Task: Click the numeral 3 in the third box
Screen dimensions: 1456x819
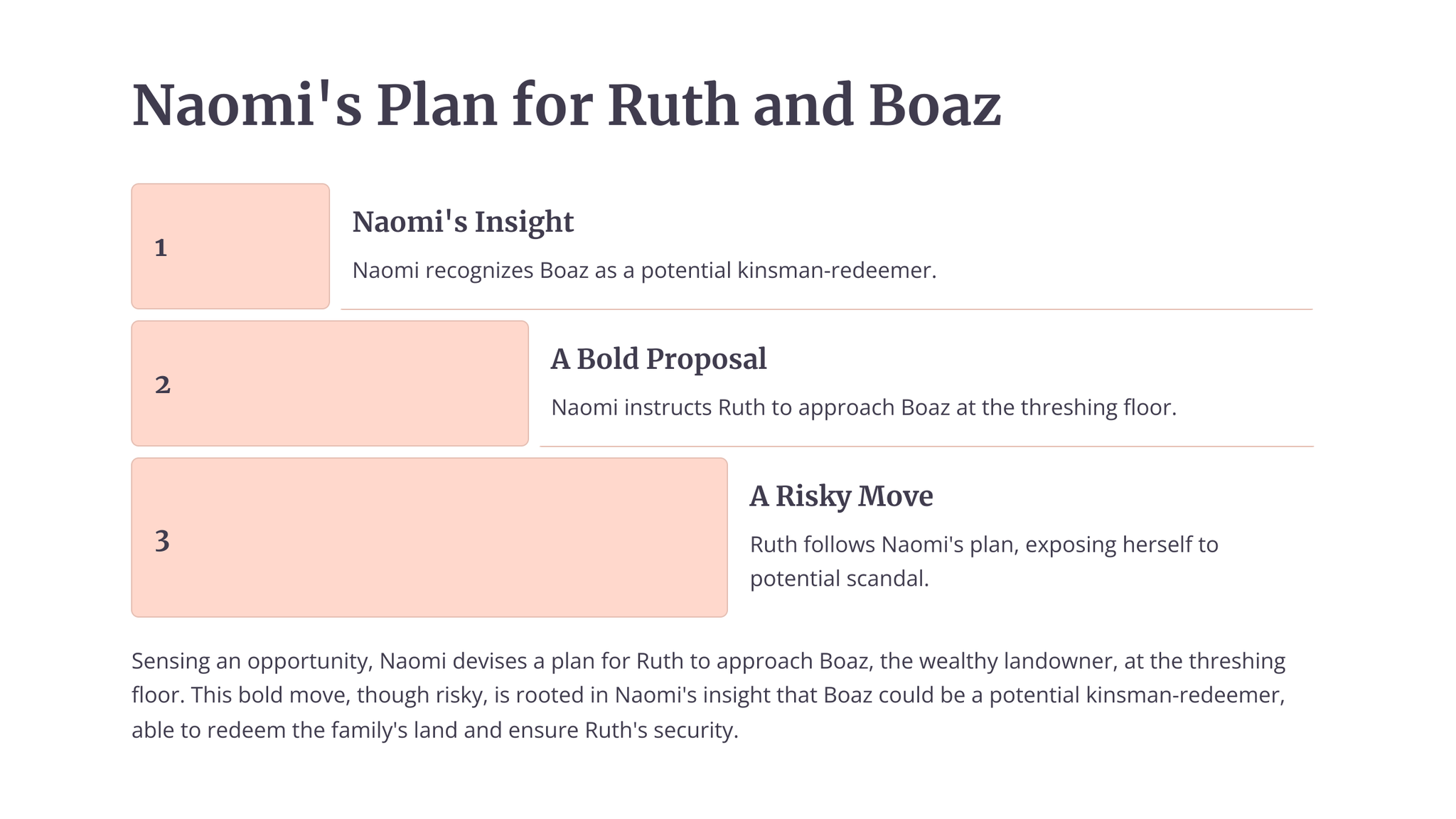Action: 162,541
